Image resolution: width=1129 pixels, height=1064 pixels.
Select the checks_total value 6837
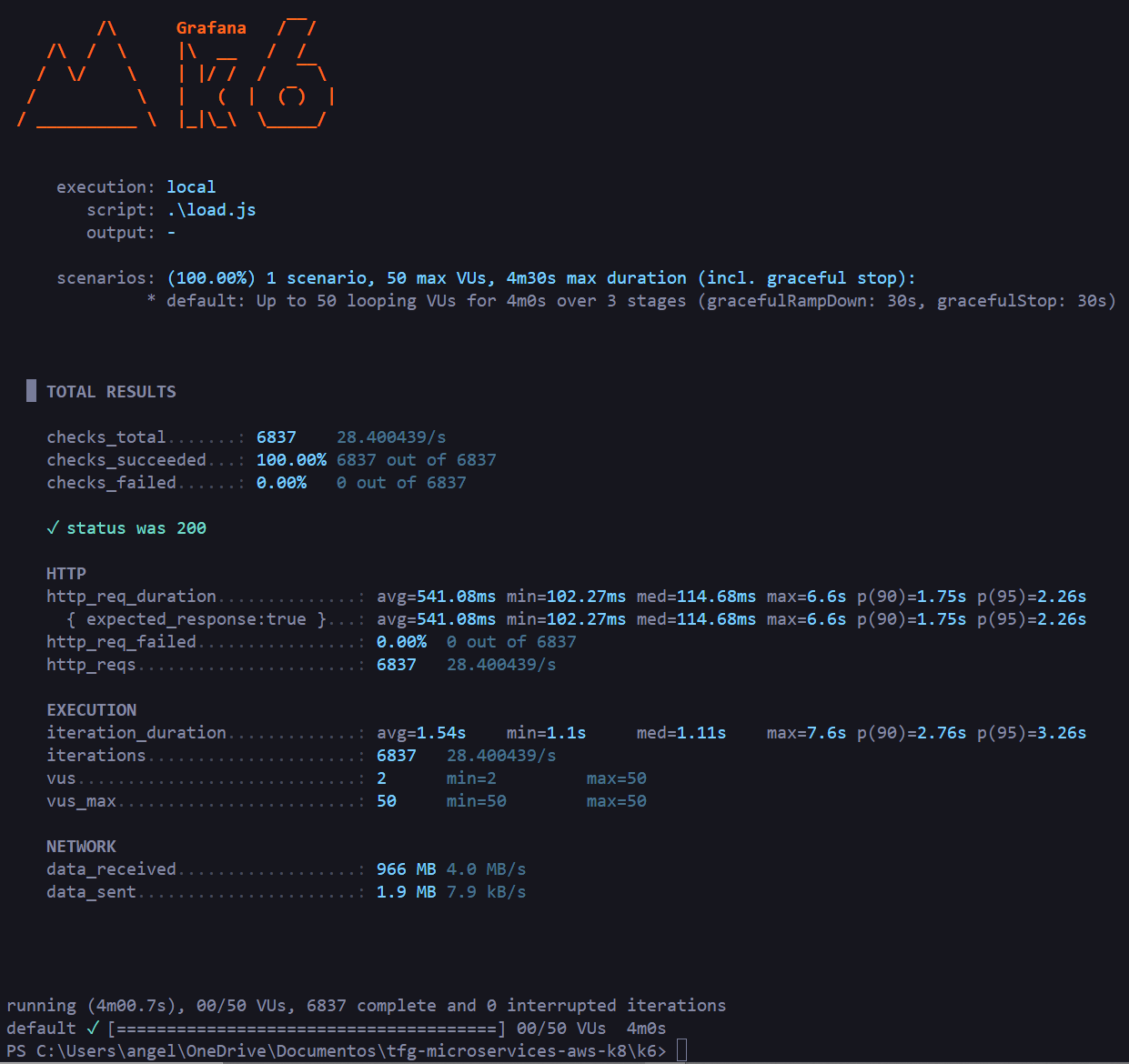pyautogui.click(x=277, y=437)
